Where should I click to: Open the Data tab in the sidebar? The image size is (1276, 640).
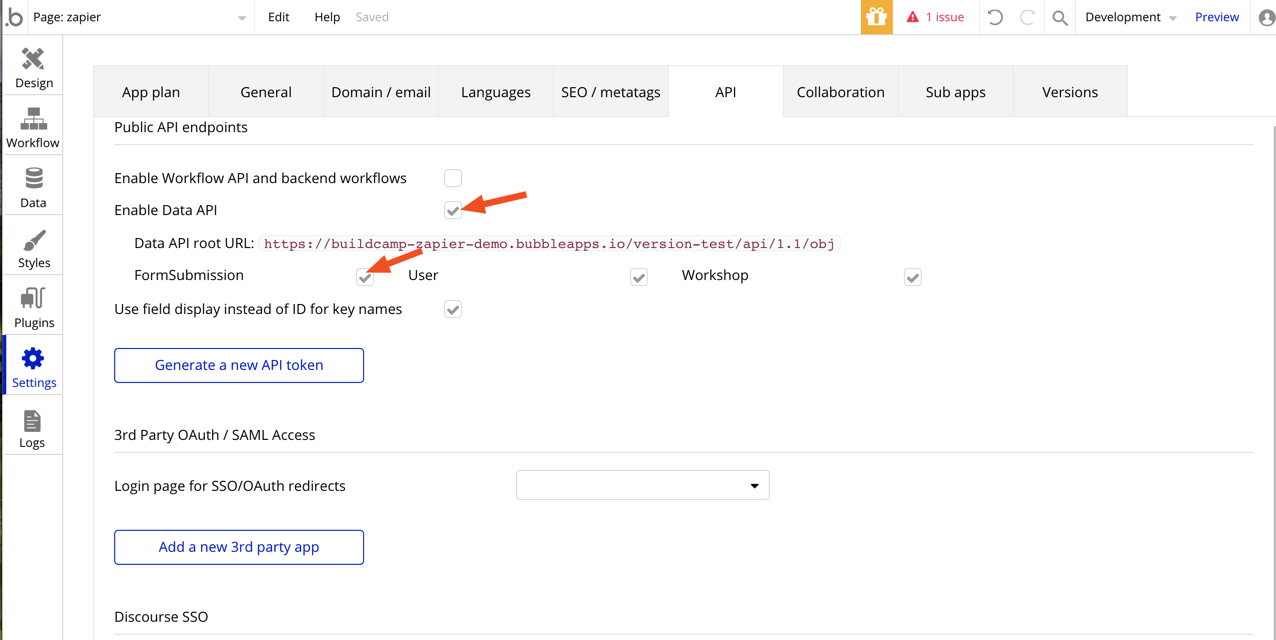pos(33,185)
